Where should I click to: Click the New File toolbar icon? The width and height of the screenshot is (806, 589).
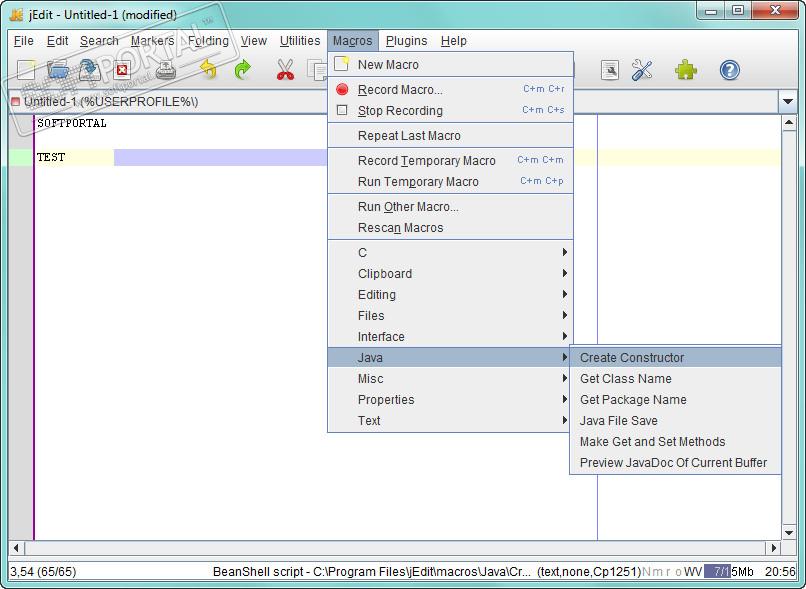click(26, 69)
